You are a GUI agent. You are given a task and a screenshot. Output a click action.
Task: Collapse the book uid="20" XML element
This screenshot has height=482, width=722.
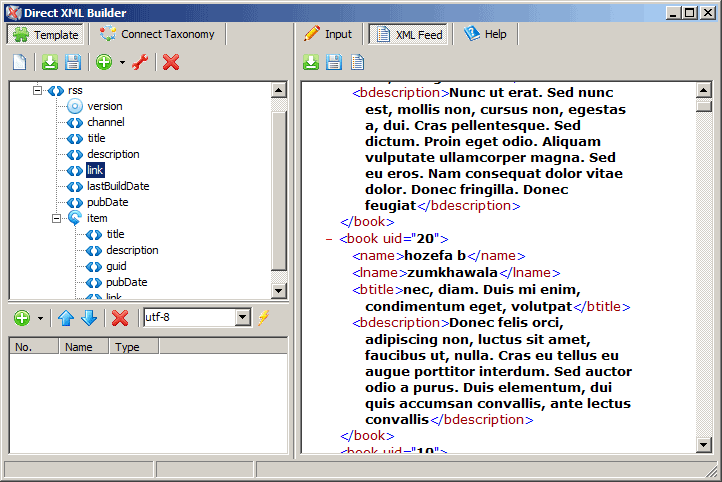(329, 239)
